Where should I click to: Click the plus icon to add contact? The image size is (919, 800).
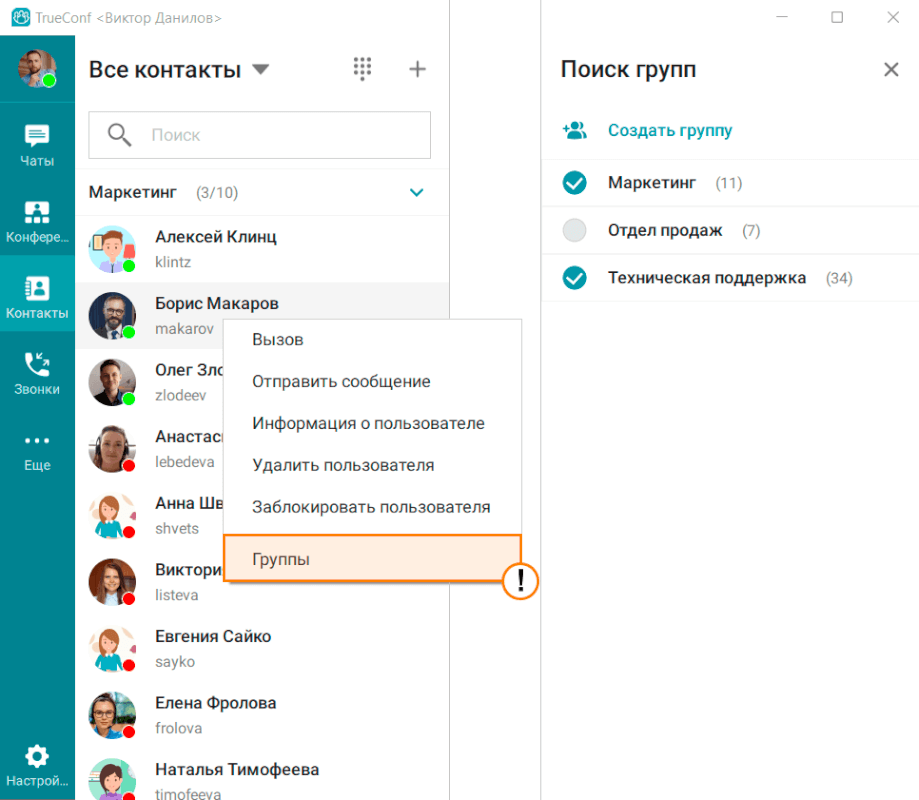tap(418, 69)
